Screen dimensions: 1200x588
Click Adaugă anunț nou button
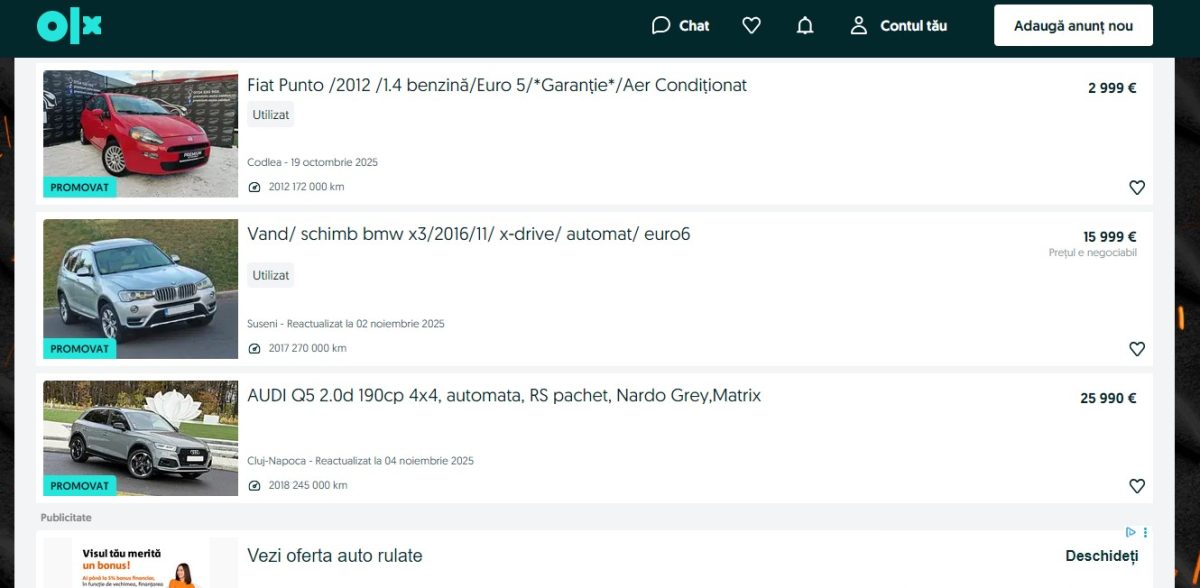1073,26
